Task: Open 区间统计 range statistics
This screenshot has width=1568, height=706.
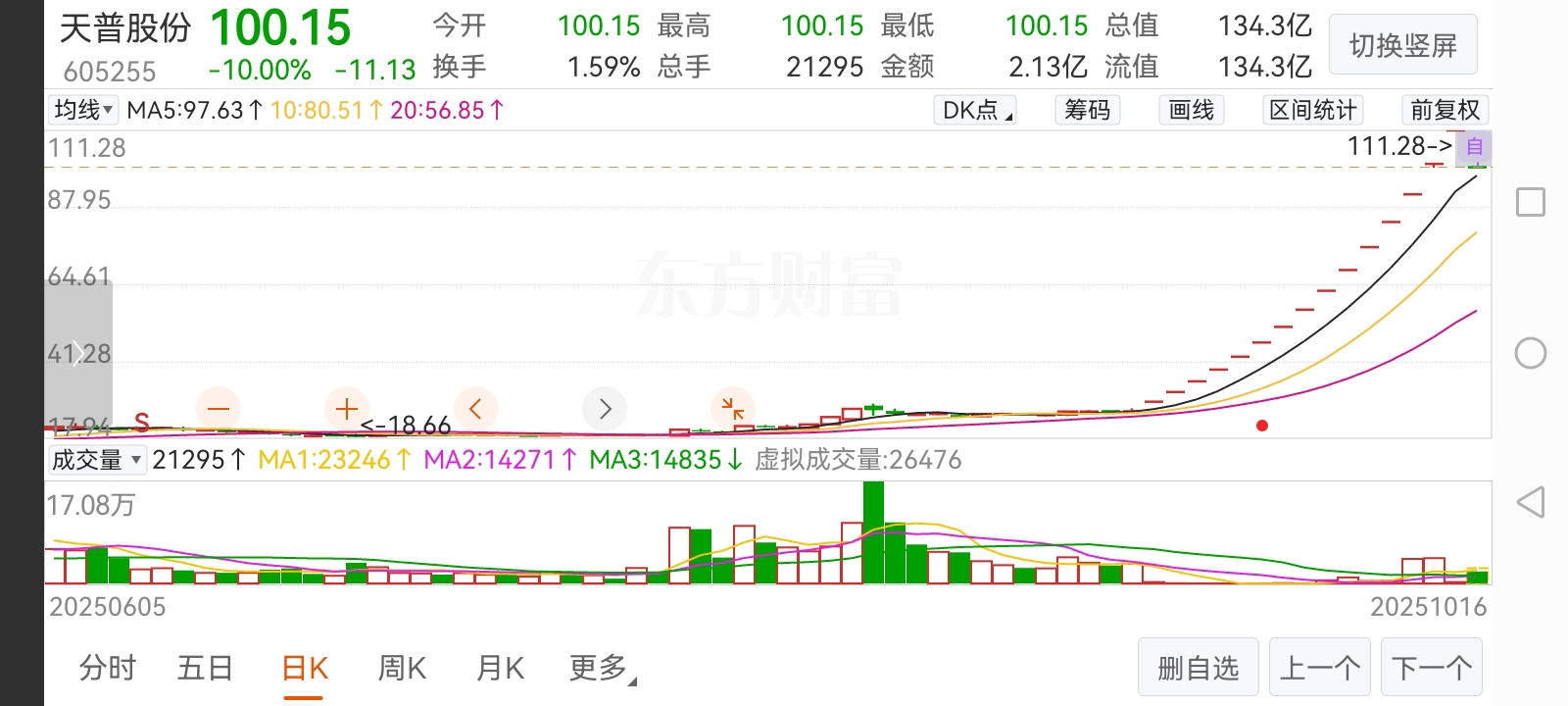Action: coord(1313,110)
